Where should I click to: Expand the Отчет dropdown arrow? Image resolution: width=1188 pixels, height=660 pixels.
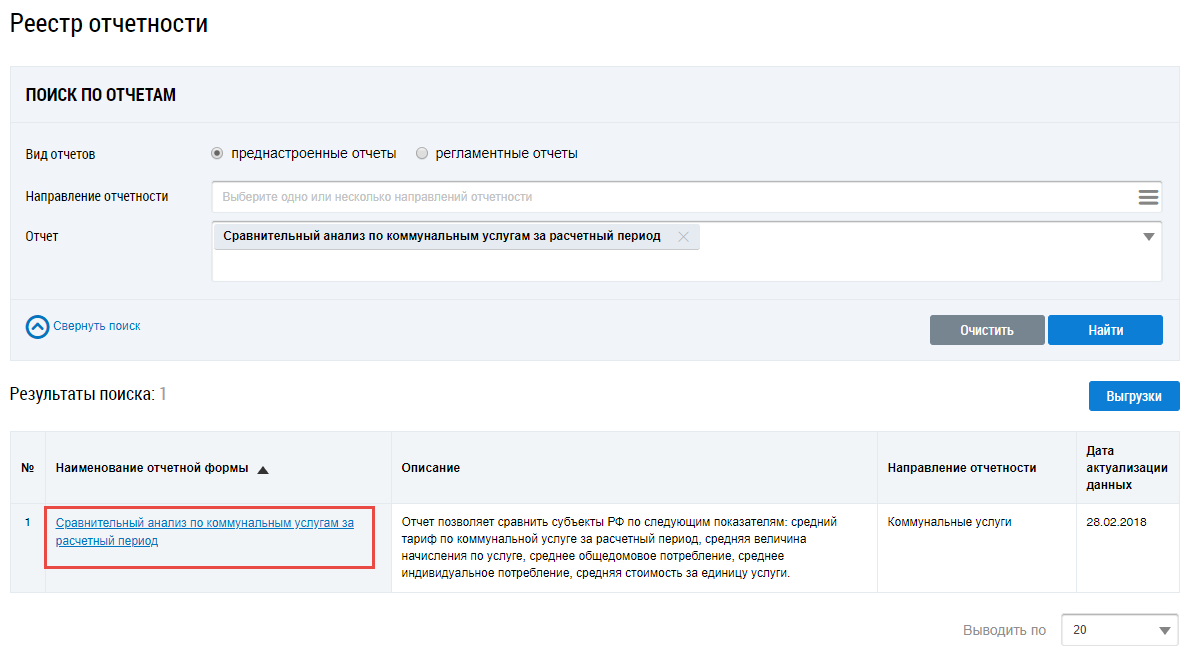pyautogui.click(x=1148, y=237)
